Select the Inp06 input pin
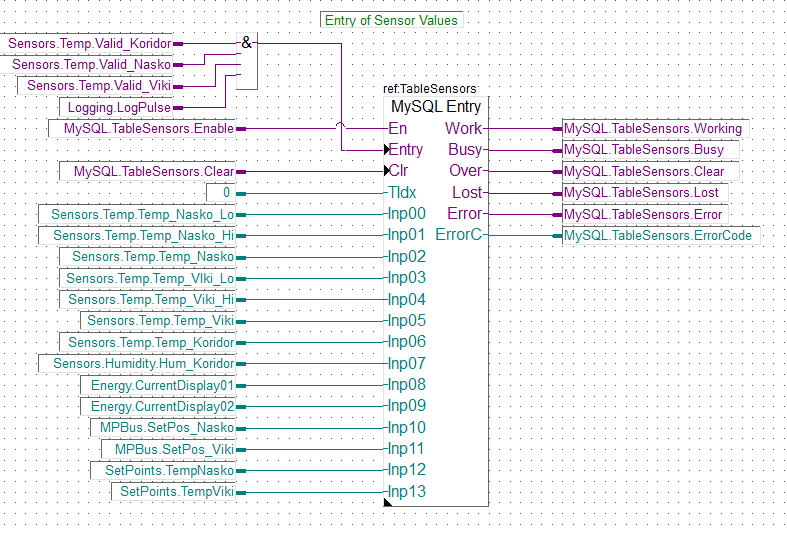787x533 pixels. pyautogui.click(x=407, y=342)
